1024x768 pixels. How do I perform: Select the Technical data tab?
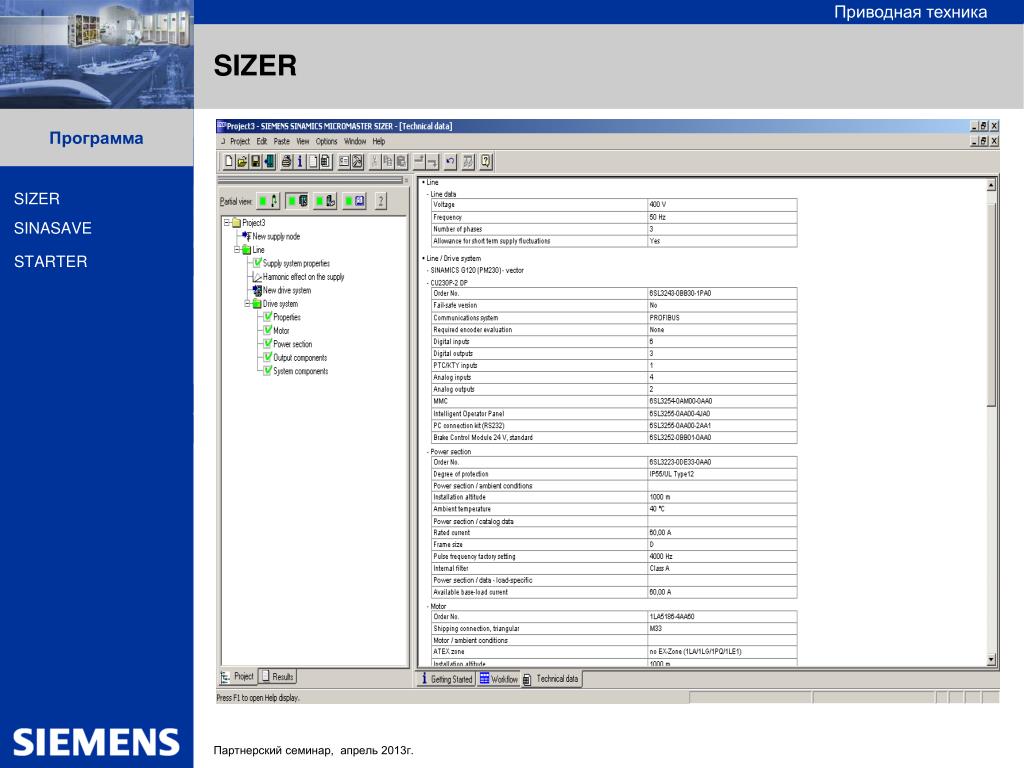(x=551, y=679)
